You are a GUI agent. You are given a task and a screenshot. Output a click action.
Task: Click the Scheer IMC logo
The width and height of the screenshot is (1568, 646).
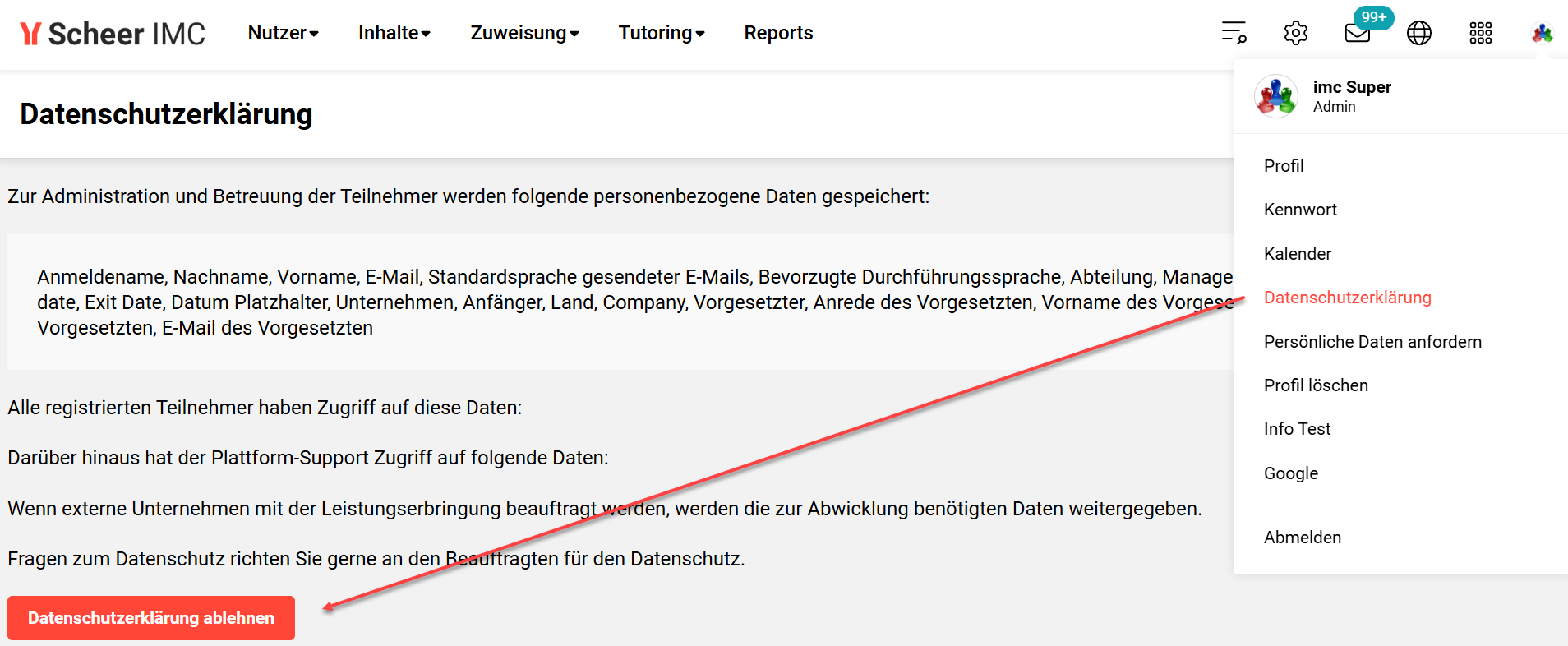(x=113, y=33)
